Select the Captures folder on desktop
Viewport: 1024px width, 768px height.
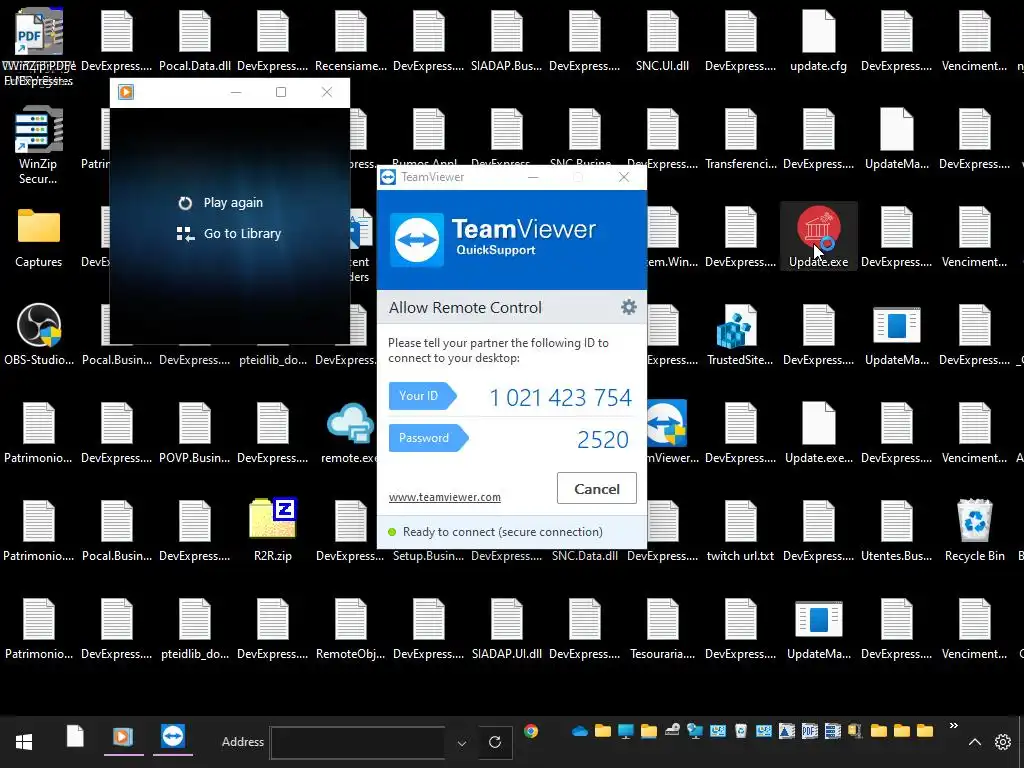pos(39,238)
